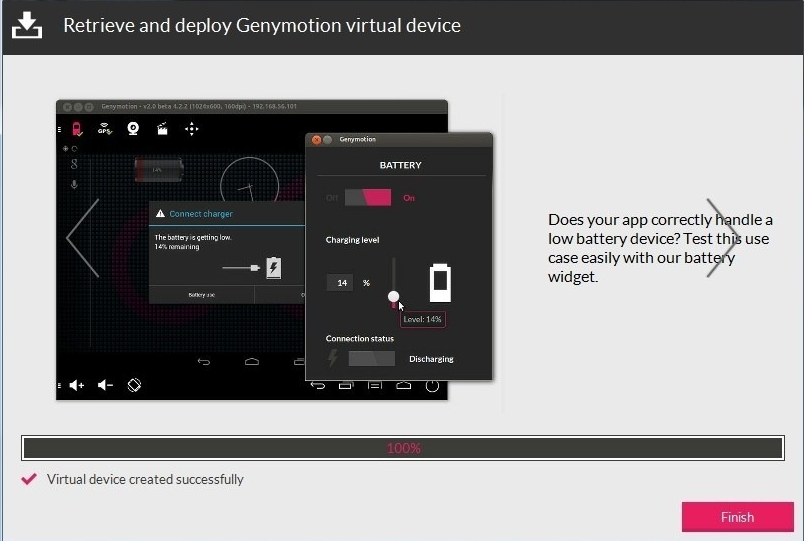Click the Android back button in the emulator
The width and height of the screenshot is (804, 541).
tap(204, 362)
